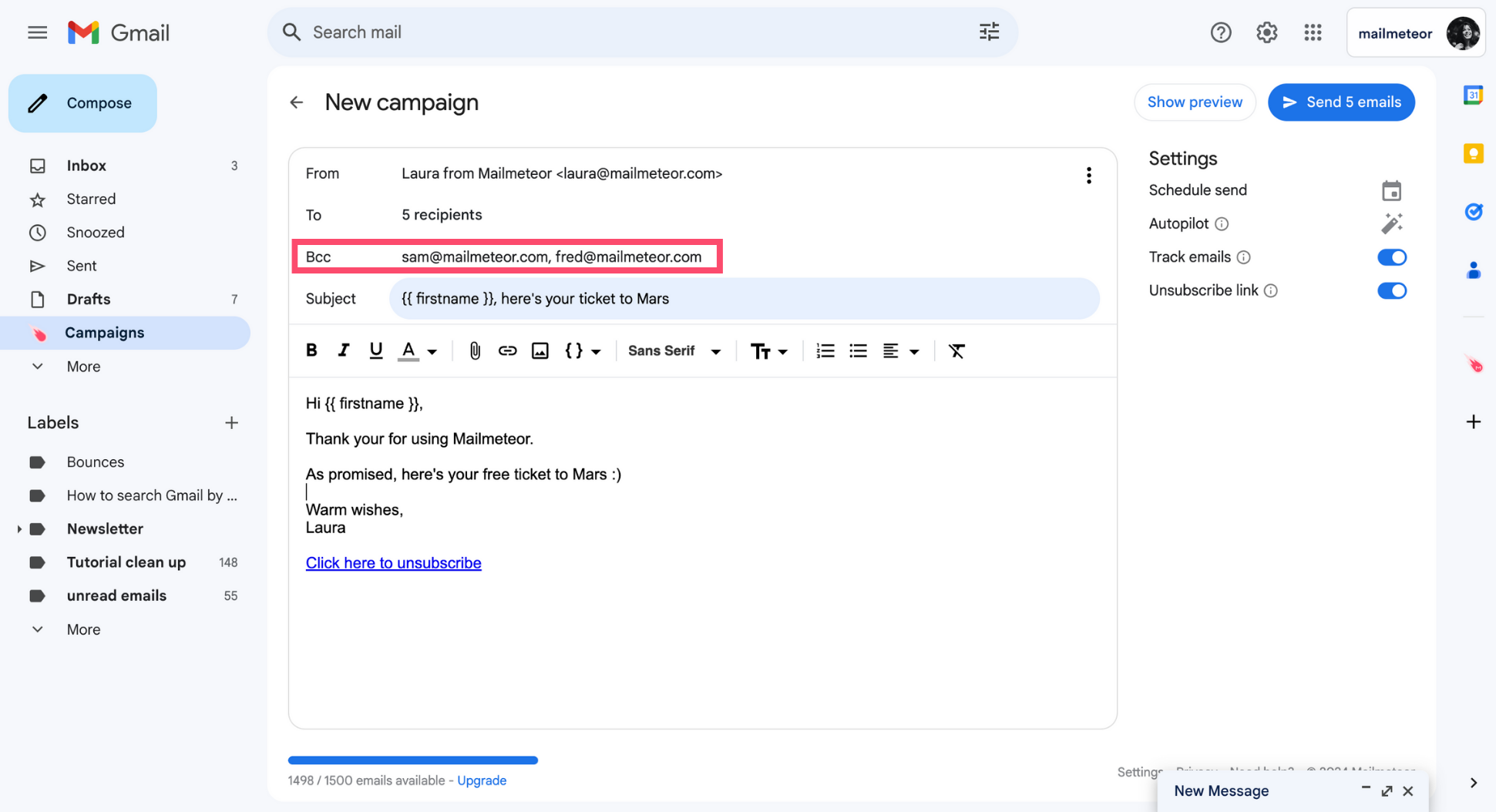Expand the New Message window to full screen
The width and height of the screenshot is (1496, 812).
1387,791
